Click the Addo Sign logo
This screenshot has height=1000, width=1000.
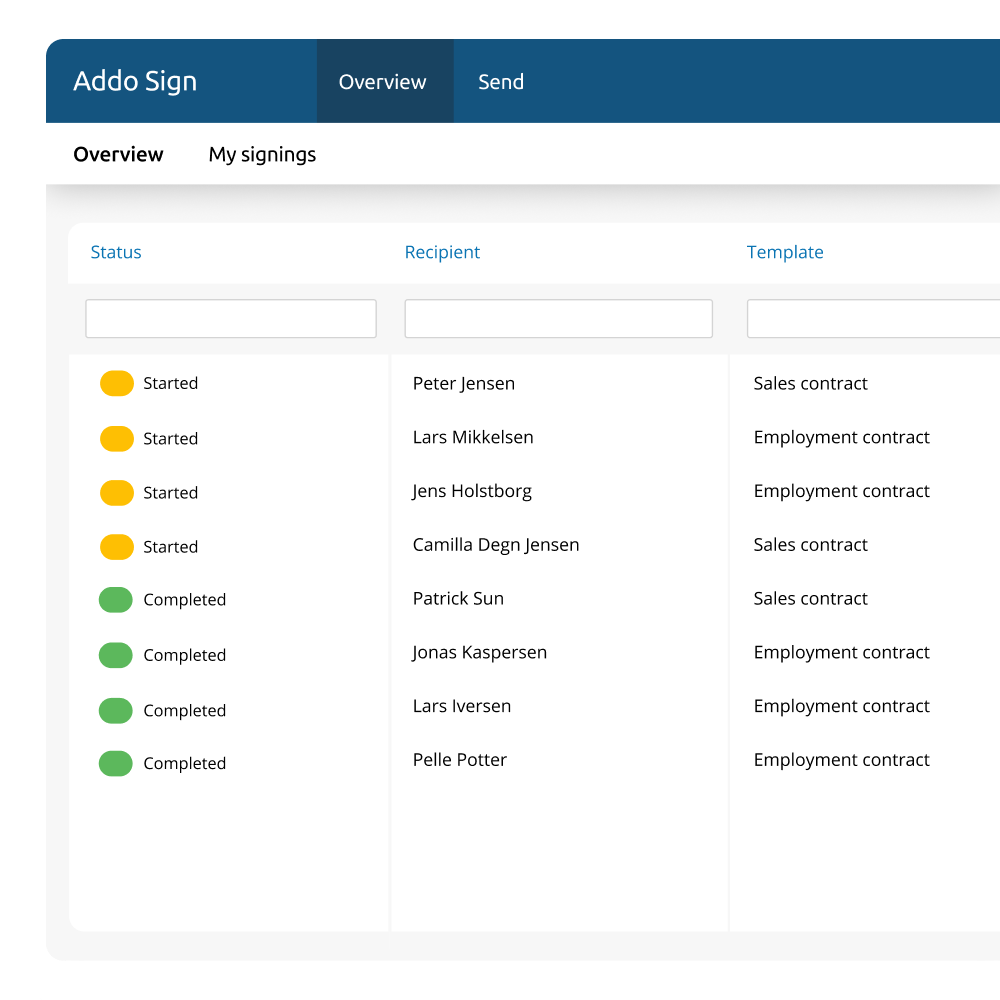[134, 81]
